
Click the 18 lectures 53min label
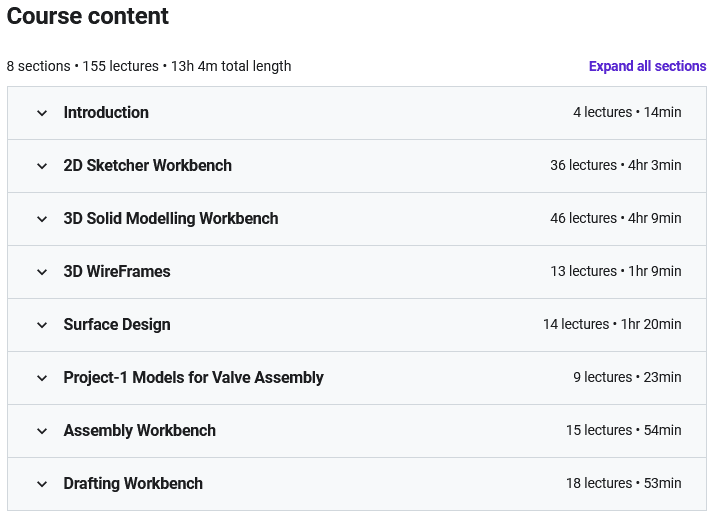point(623,483)
